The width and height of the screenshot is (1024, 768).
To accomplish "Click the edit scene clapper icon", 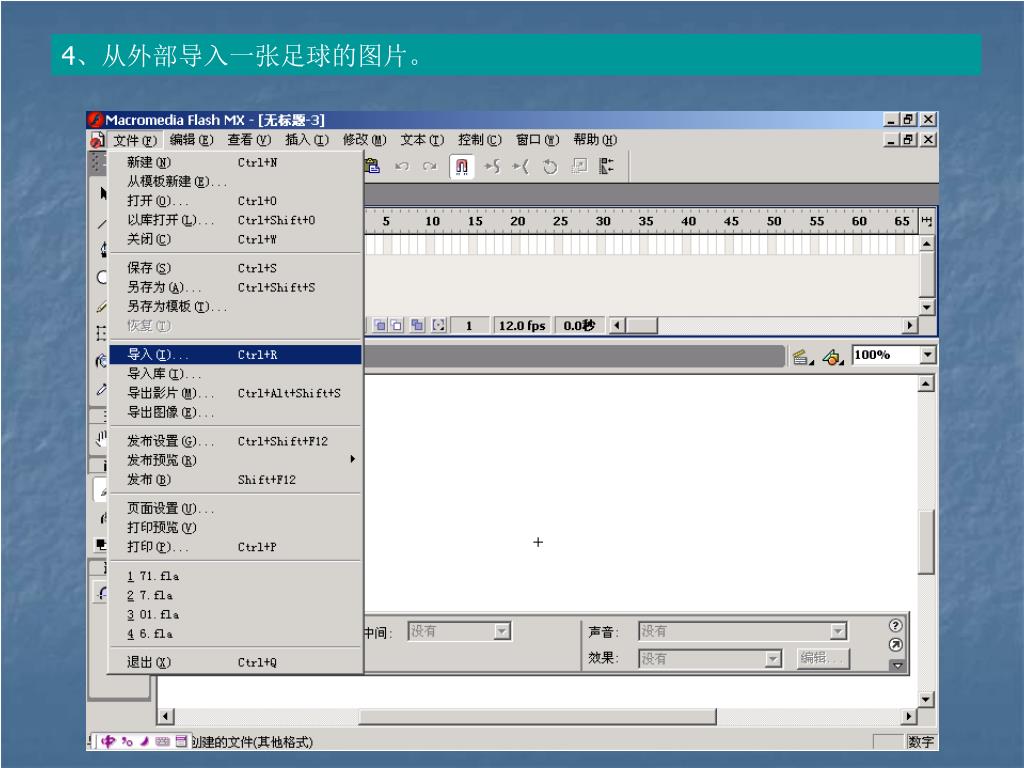I will click(801, 357).
